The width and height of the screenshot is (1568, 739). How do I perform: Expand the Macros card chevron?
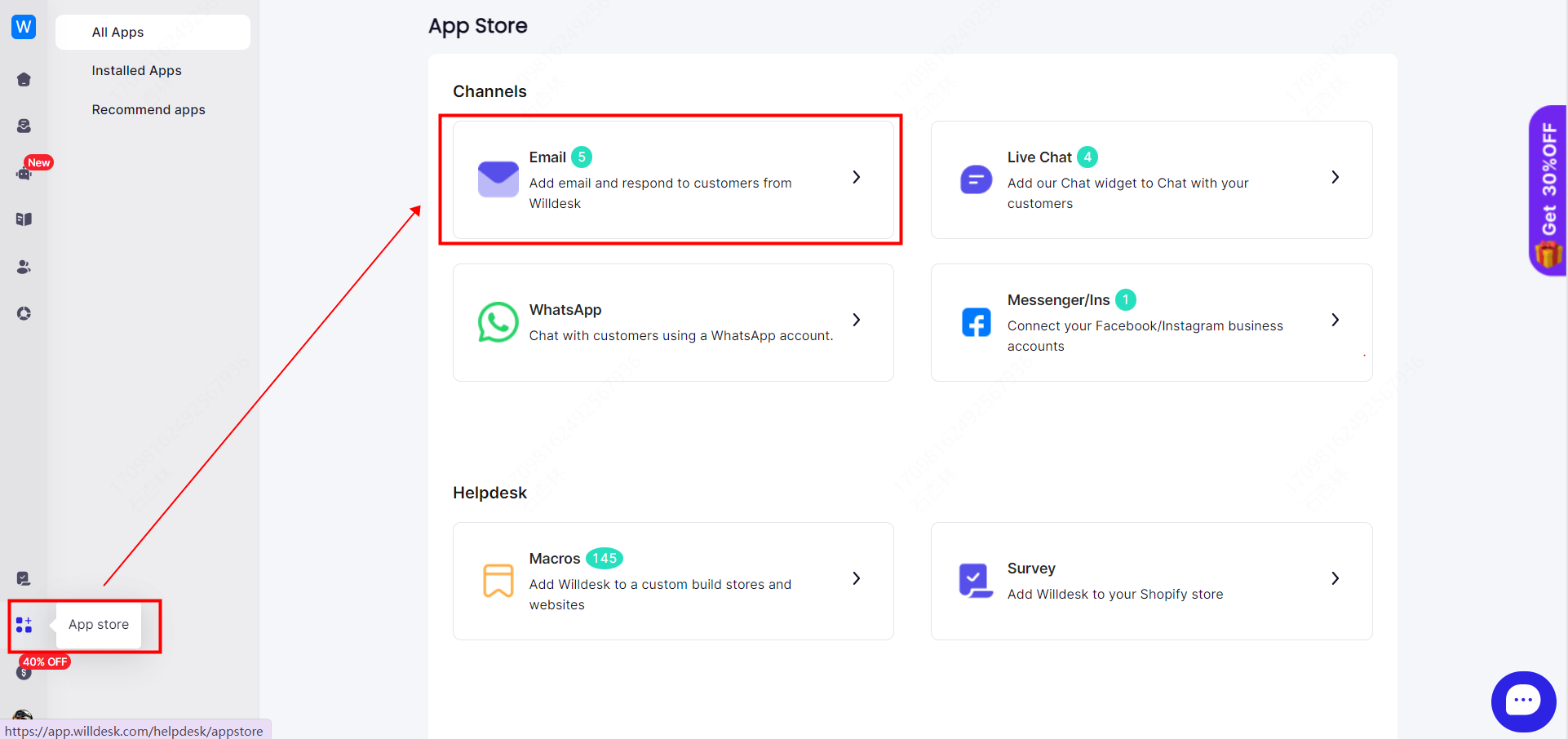(856, 578)
